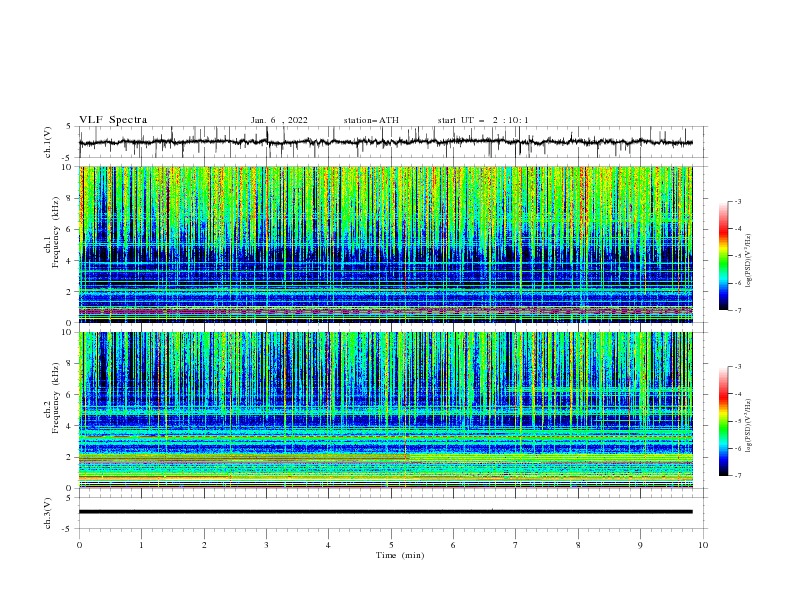Viewport: 792px width, 612px height.
Task: Click time axis tick label "0"
Action: (x=79, y=545)
